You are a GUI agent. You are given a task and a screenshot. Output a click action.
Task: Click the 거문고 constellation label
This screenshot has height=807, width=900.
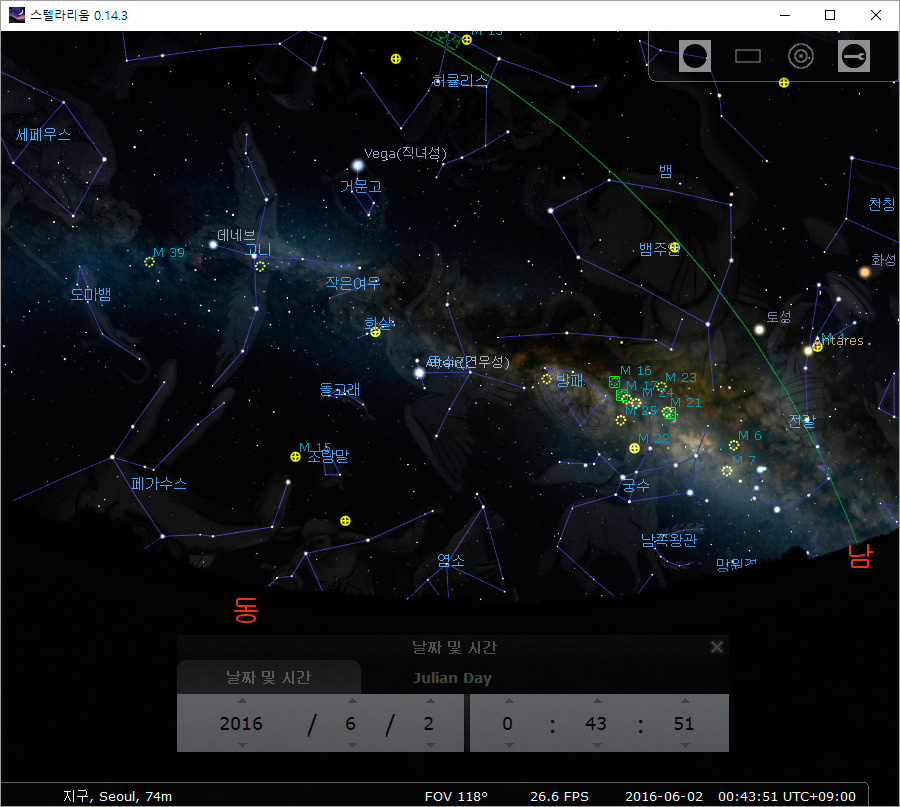pos(361,187)
